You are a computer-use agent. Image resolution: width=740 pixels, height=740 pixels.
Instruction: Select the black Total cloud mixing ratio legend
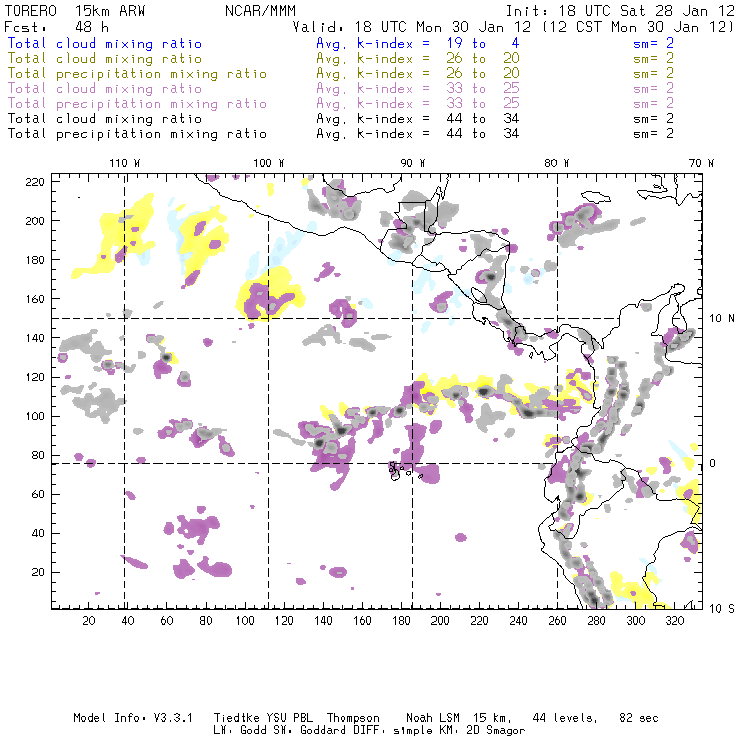pyautogui.click(x=105, y=119)
